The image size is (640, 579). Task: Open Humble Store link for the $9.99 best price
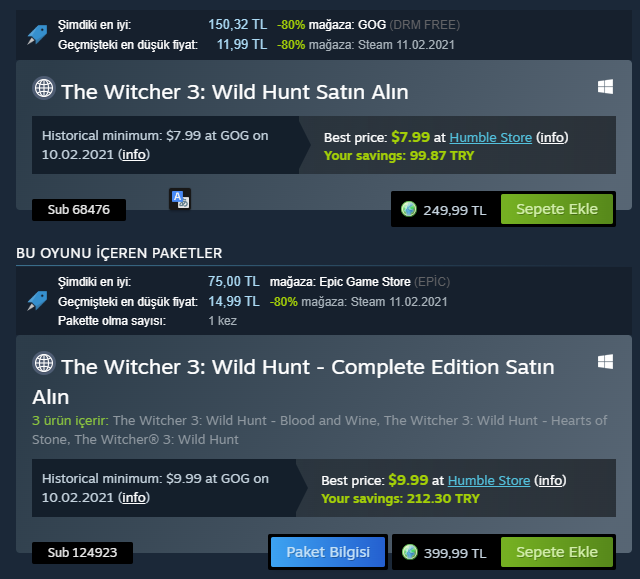[490, 480]
